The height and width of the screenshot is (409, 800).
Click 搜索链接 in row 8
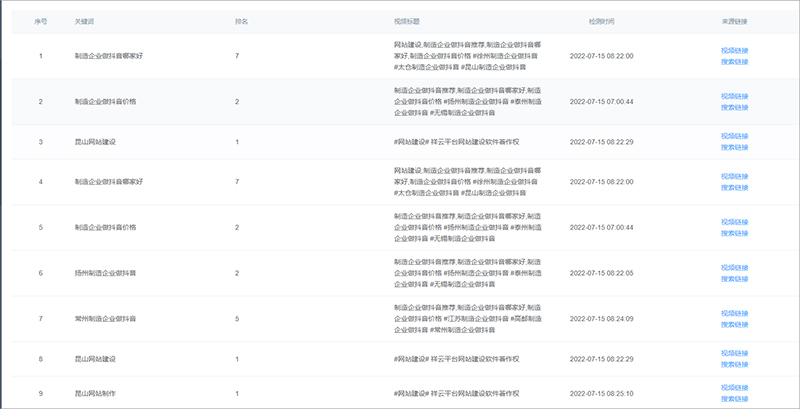734,365
